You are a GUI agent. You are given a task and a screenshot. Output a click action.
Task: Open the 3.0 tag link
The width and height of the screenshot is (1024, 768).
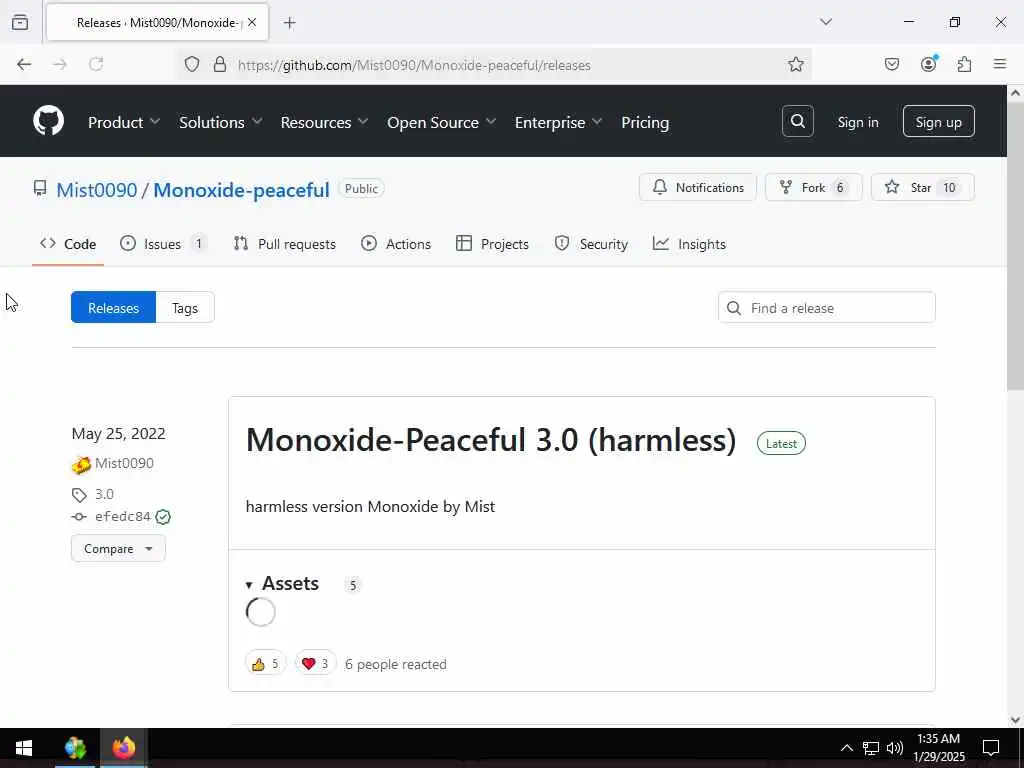(x=104, y=494)
